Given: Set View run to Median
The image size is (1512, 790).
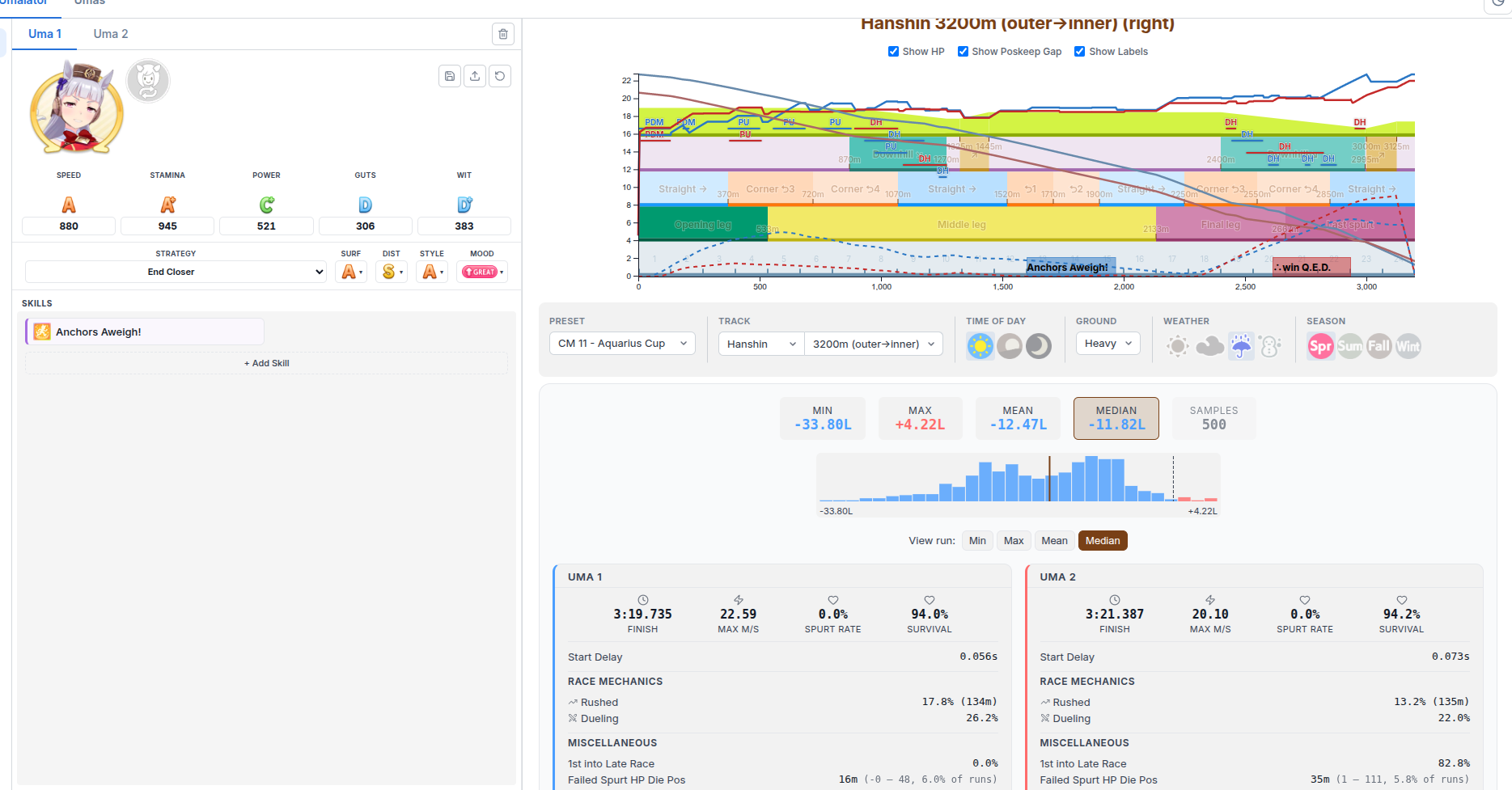Looking at the screenshot, I should pos(1103,541).
